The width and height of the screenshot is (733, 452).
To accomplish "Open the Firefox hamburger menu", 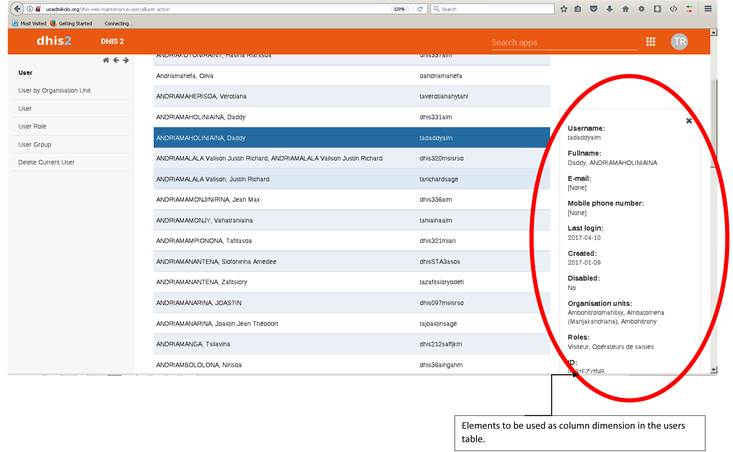I will (708, 8).
